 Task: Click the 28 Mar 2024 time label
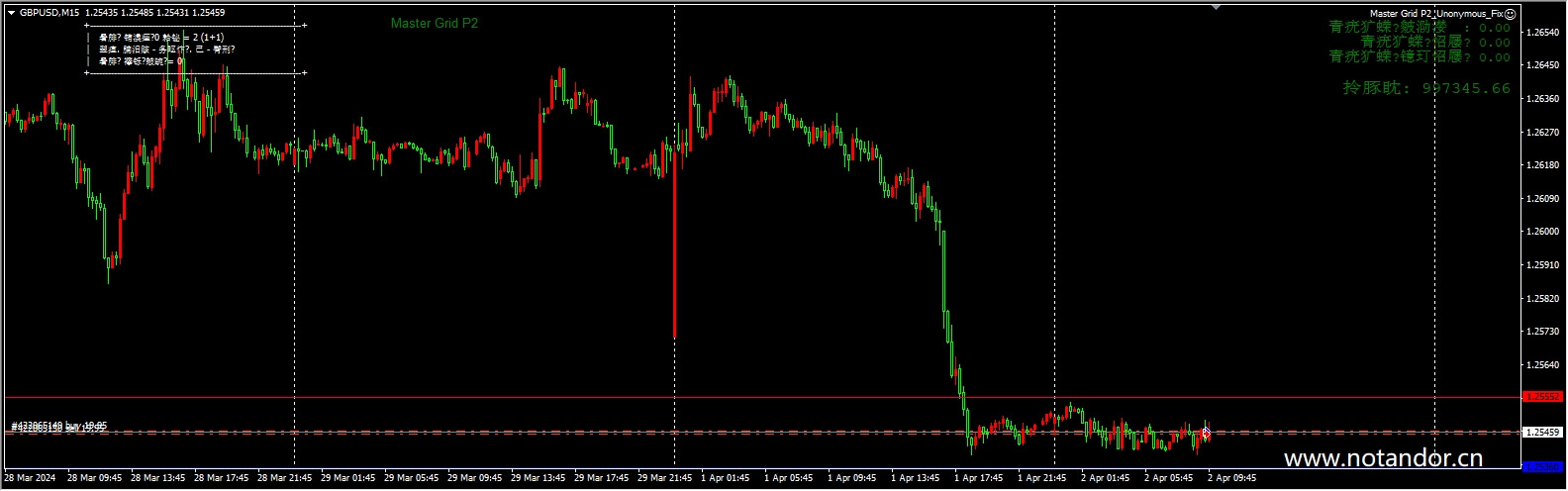30,478
